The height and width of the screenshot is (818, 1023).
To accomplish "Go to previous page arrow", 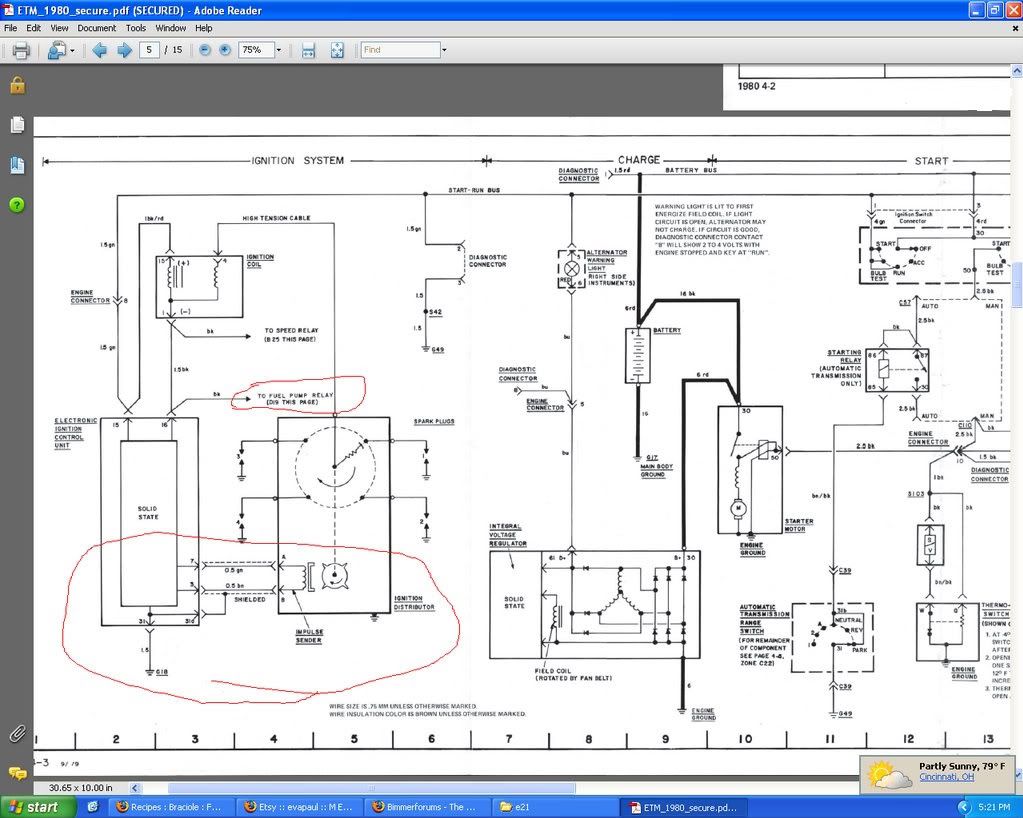I will 100,50.
